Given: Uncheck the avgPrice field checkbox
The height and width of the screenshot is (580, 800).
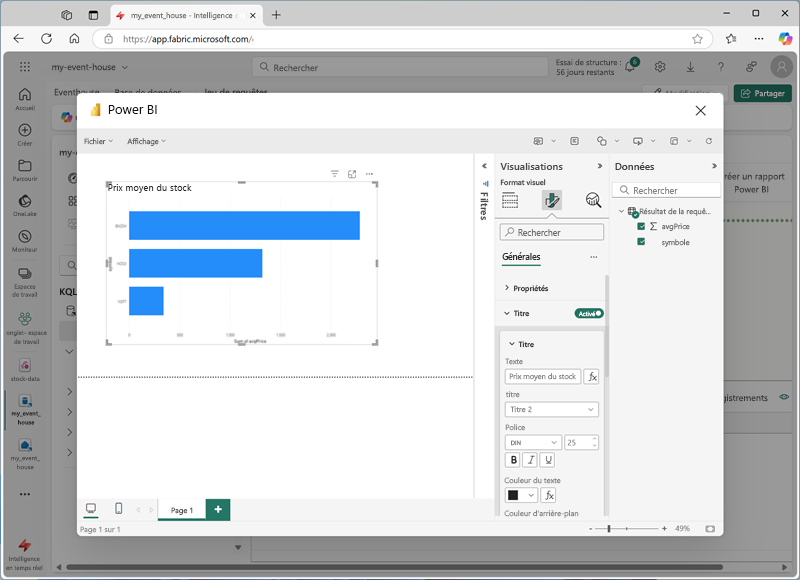Looking at the screenshot, I should click(641, 226).
